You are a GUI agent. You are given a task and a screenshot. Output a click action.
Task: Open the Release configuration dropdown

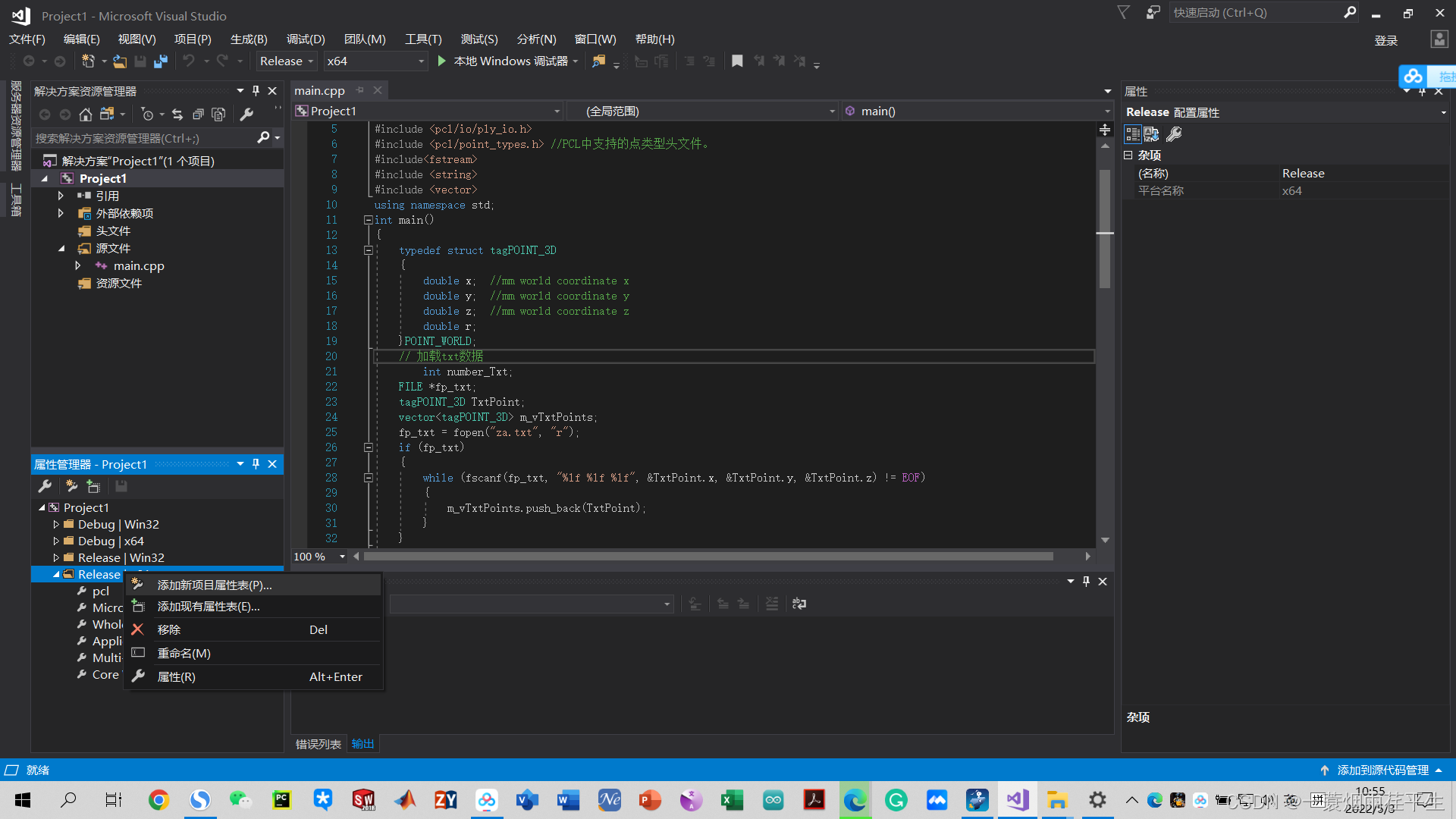[287, 61]
